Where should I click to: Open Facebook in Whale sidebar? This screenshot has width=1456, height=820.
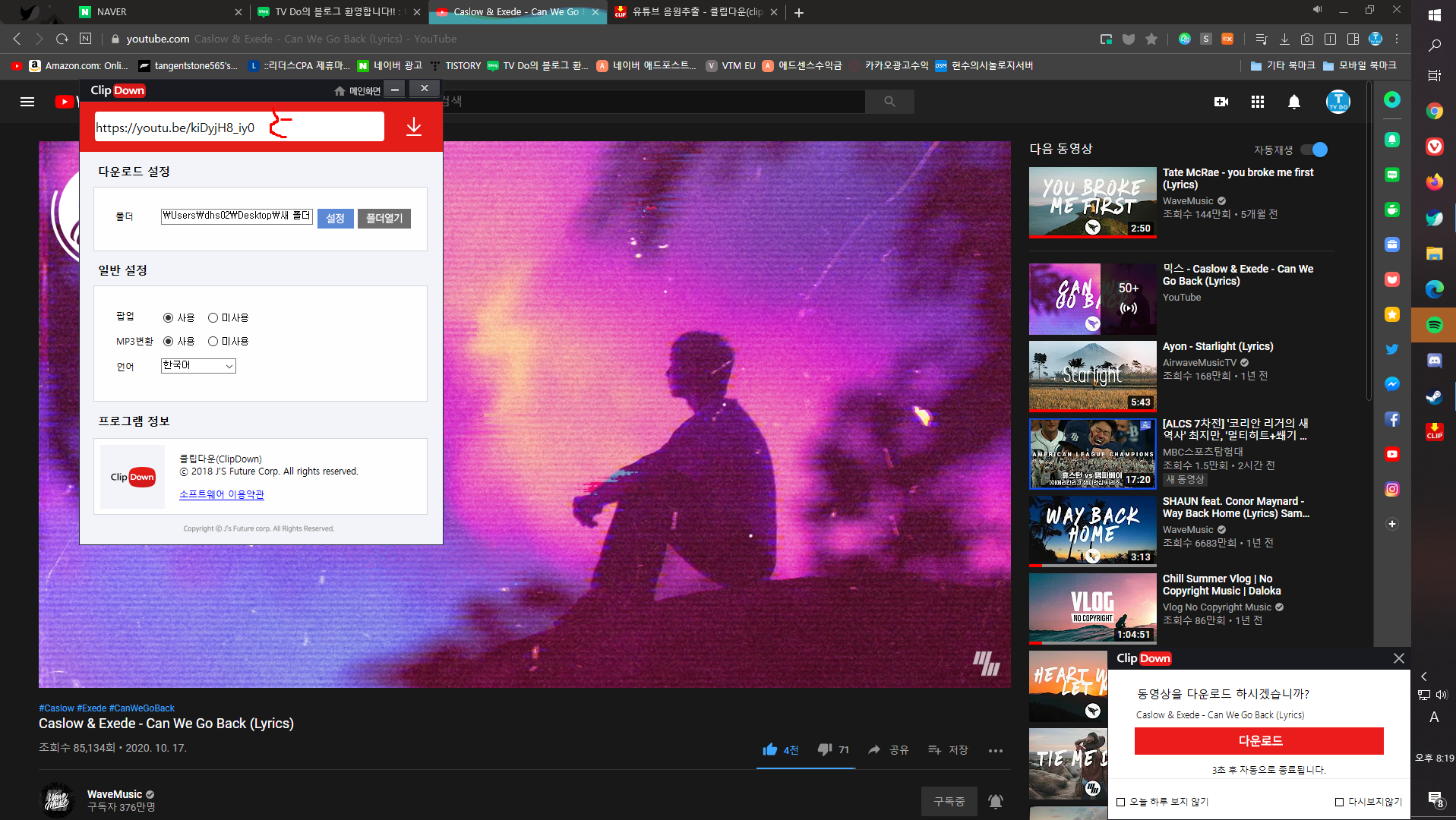click(x=1392, y=419)
